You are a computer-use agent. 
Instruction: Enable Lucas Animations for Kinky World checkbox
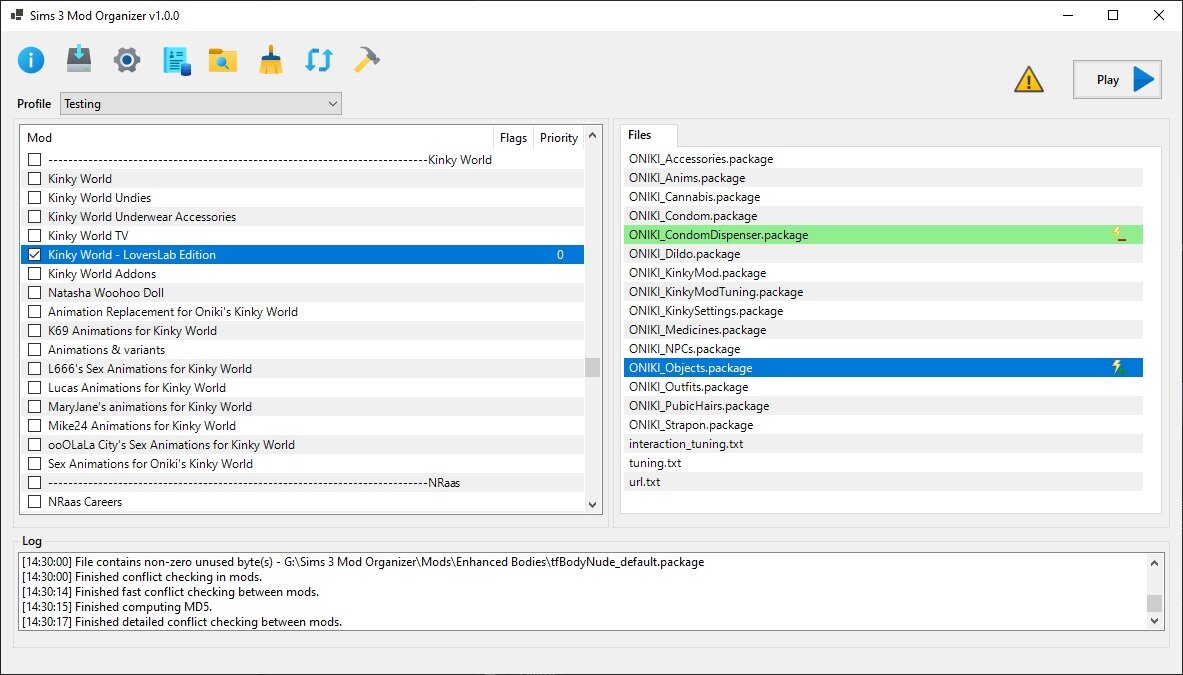pyautogui.click(x=35, y=388)
